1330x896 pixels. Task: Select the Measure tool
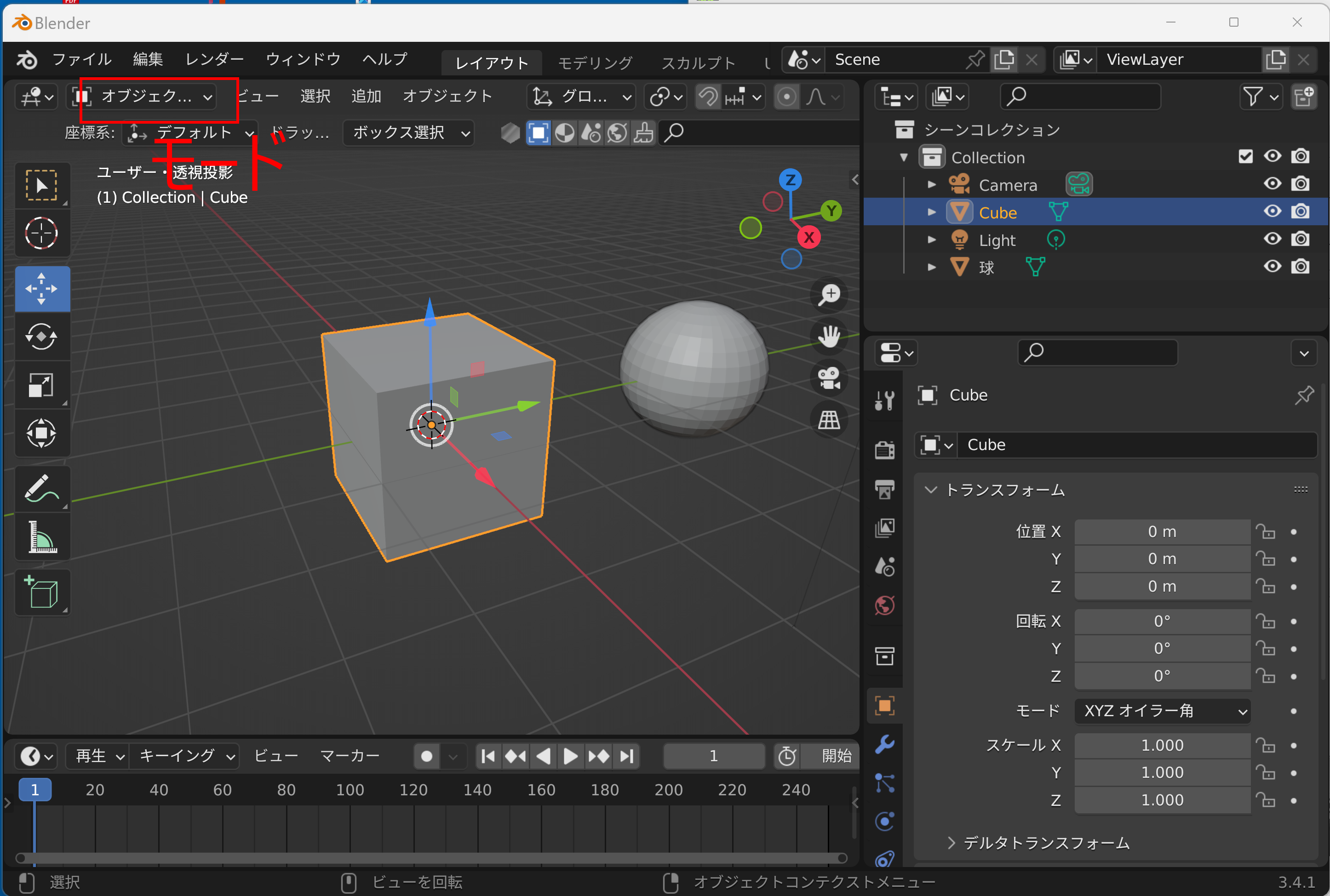click(42, 536)
